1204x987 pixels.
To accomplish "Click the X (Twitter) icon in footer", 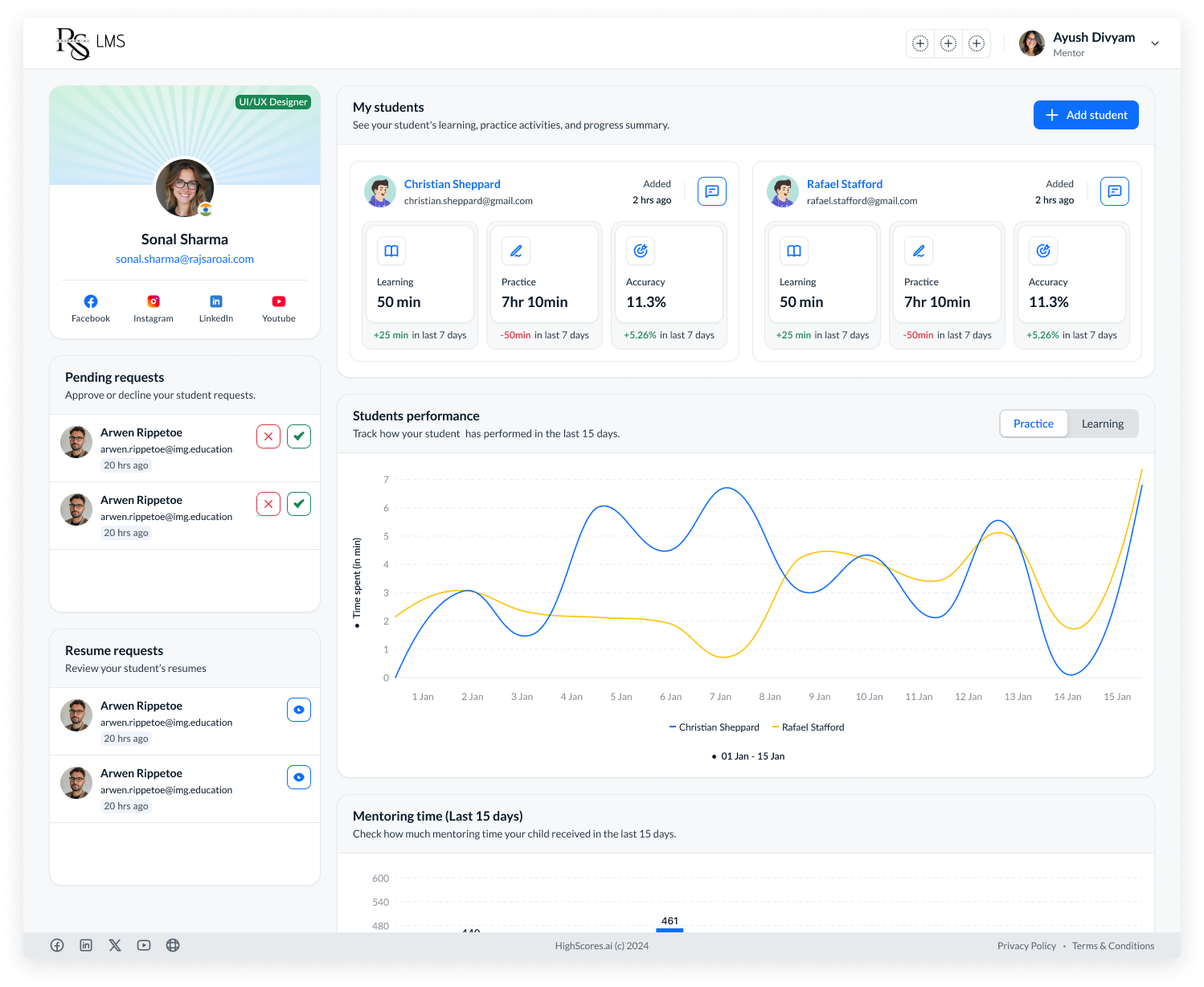I will click(x=115, y=945).
